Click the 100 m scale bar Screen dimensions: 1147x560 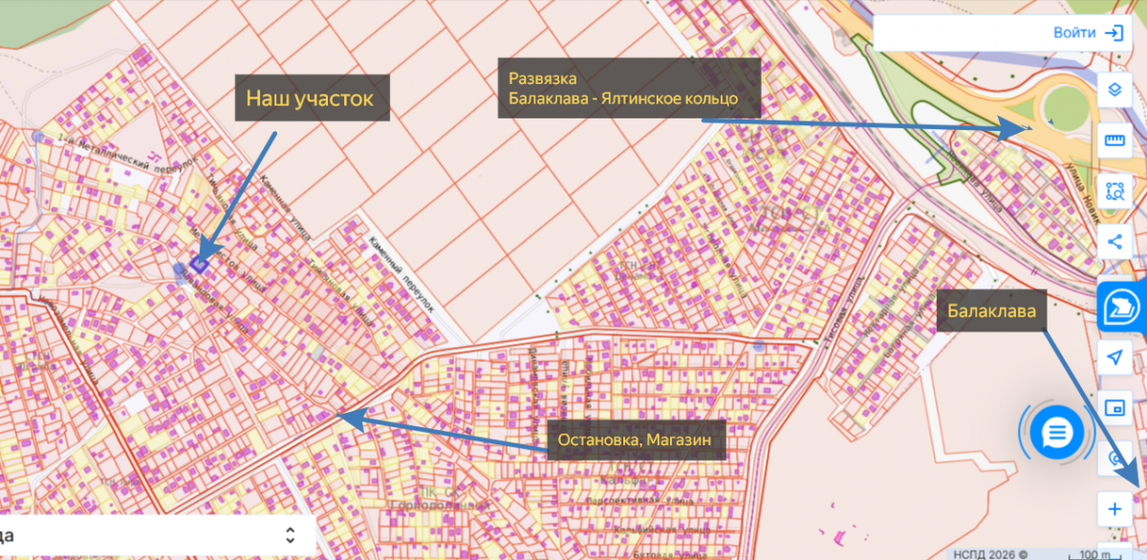[1096, 555]
